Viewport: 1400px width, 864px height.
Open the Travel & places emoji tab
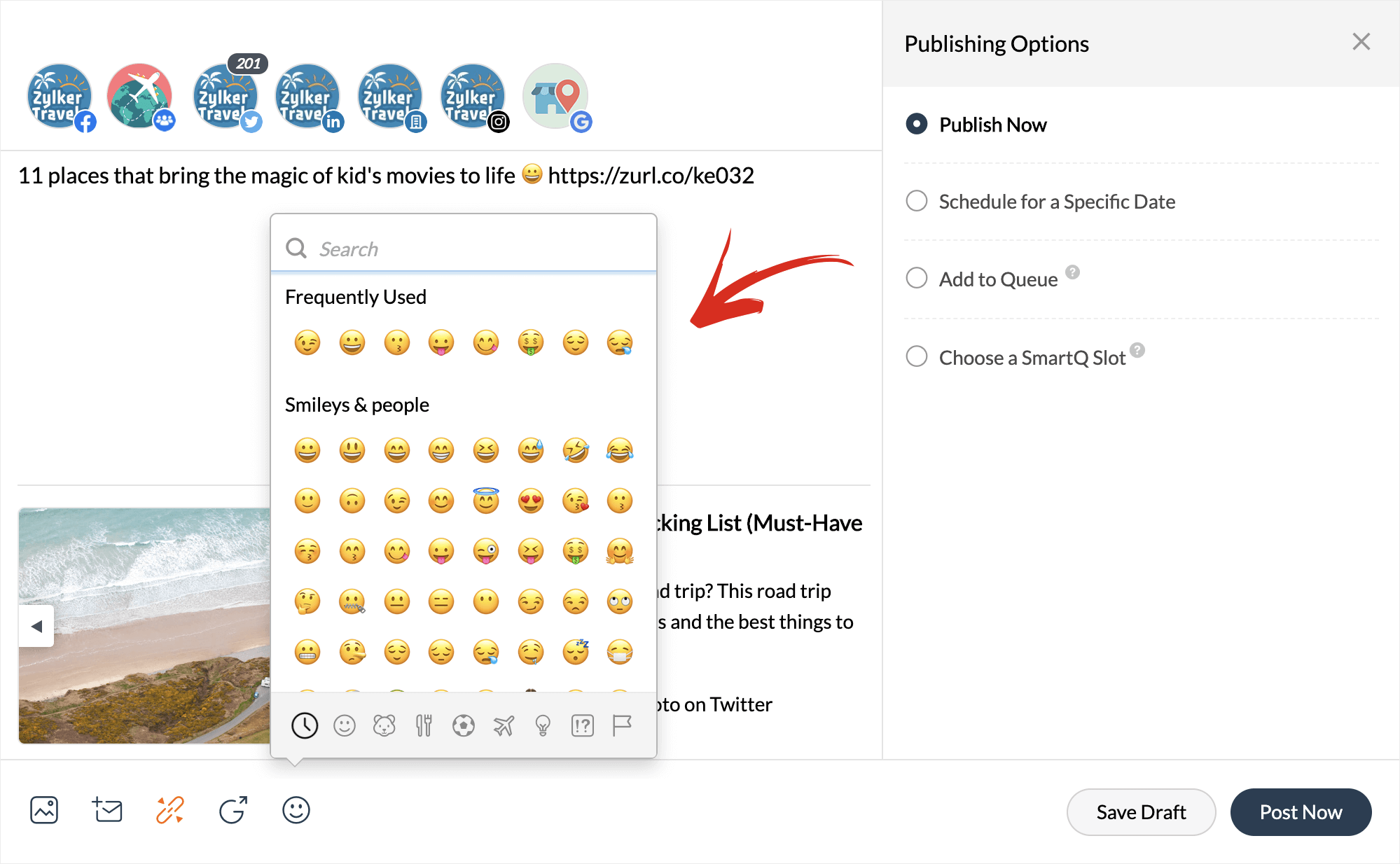pyautogui.click(x=504, y=725)
